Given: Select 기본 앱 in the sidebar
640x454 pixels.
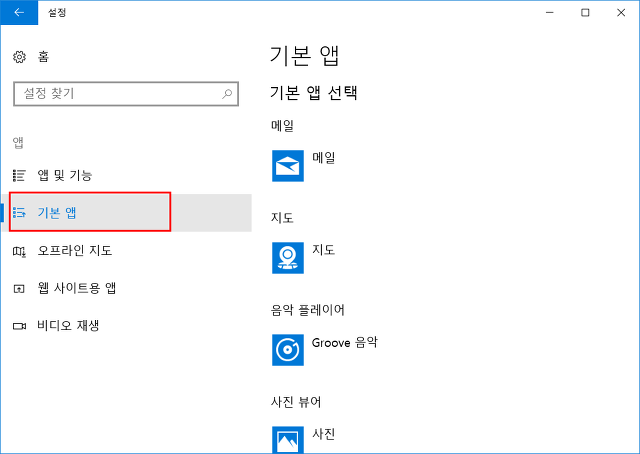Looking at the screenshot, I should click(x=127, y=213).
